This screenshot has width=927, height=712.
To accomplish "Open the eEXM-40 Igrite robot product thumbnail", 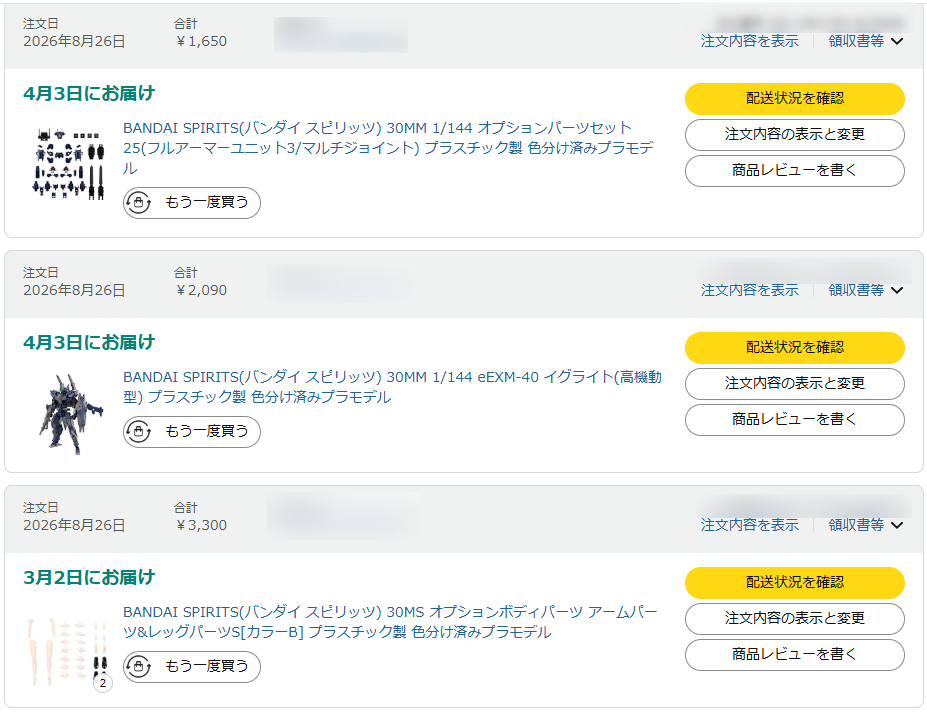I will coord(71,414).
